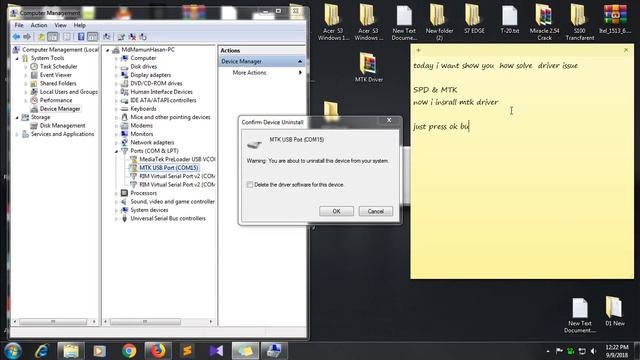The width and height of the screenshot is (640, 360).
Task: Click the volume icon in the system tray
Action: (x=593, y=351)
